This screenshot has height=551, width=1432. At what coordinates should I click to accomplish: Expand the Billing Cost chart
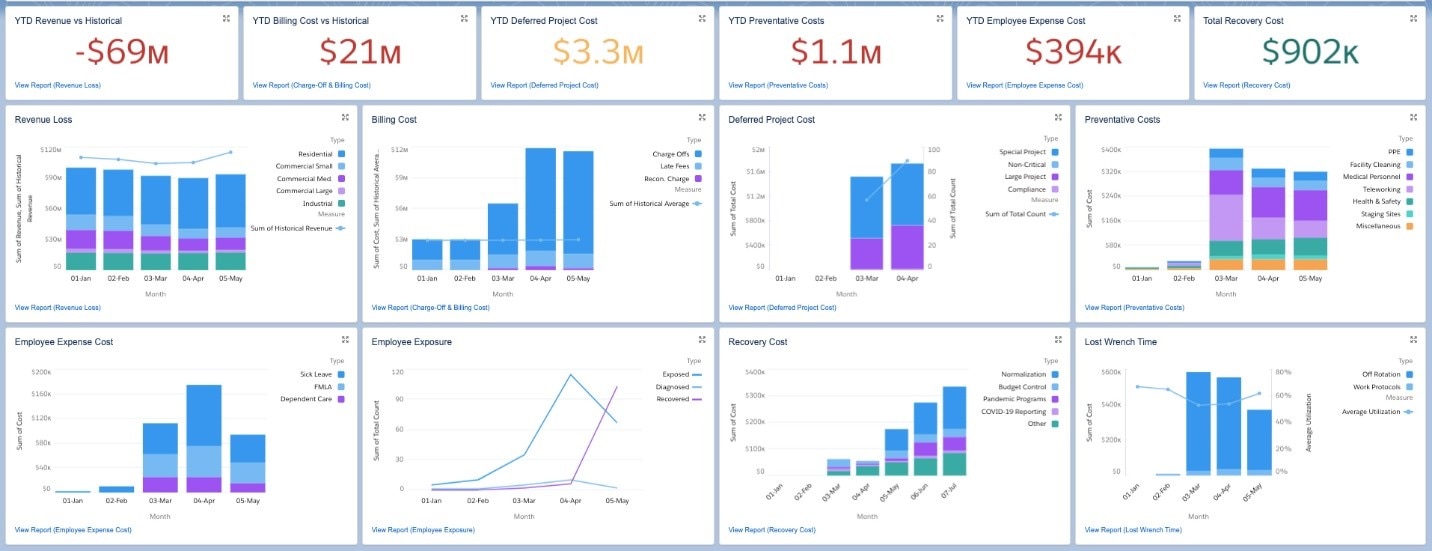(x=702, y=118)
